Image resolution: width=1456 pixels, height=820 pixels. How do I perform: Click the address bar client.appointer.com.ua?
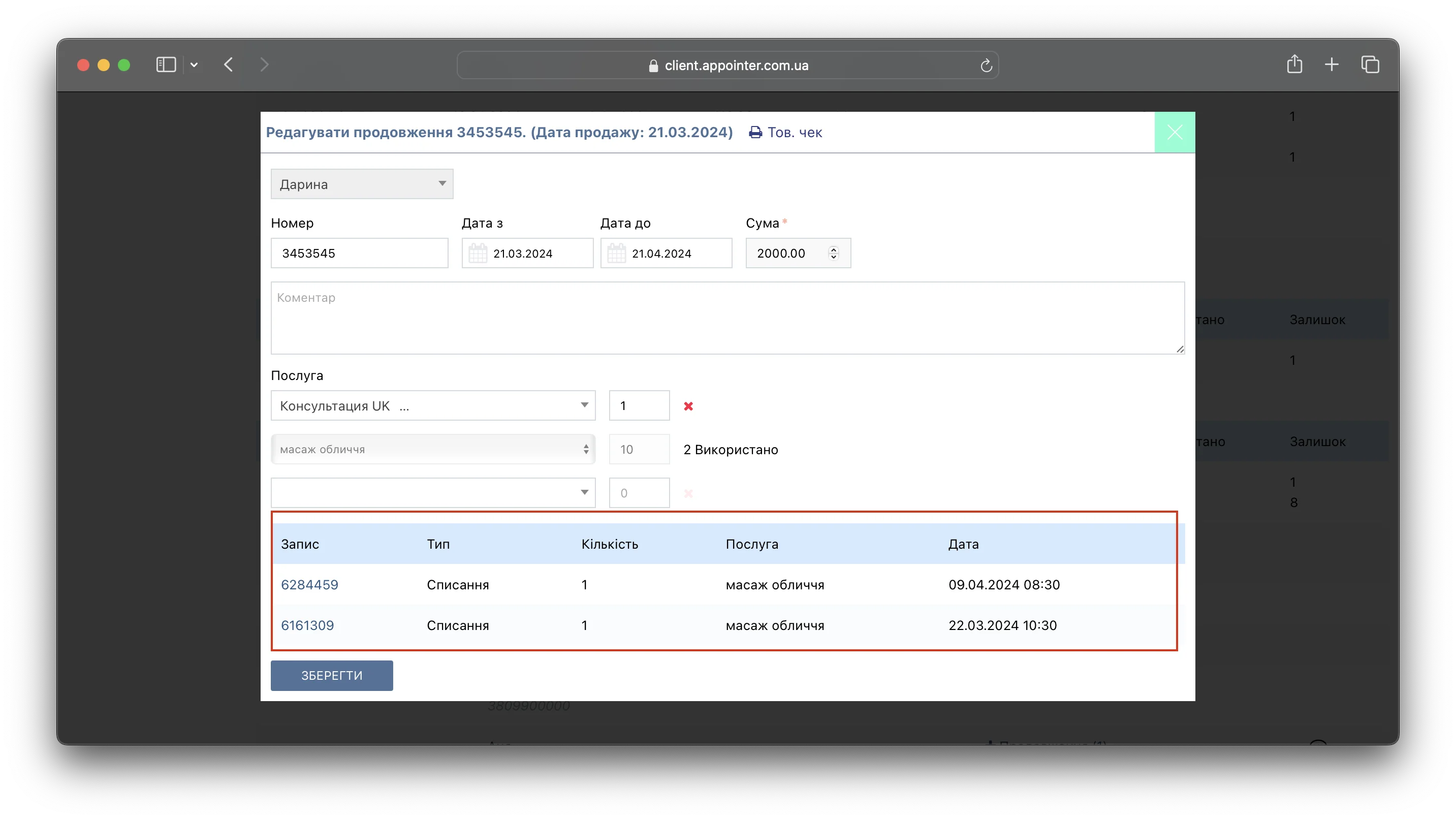click(x=727, y=66)
